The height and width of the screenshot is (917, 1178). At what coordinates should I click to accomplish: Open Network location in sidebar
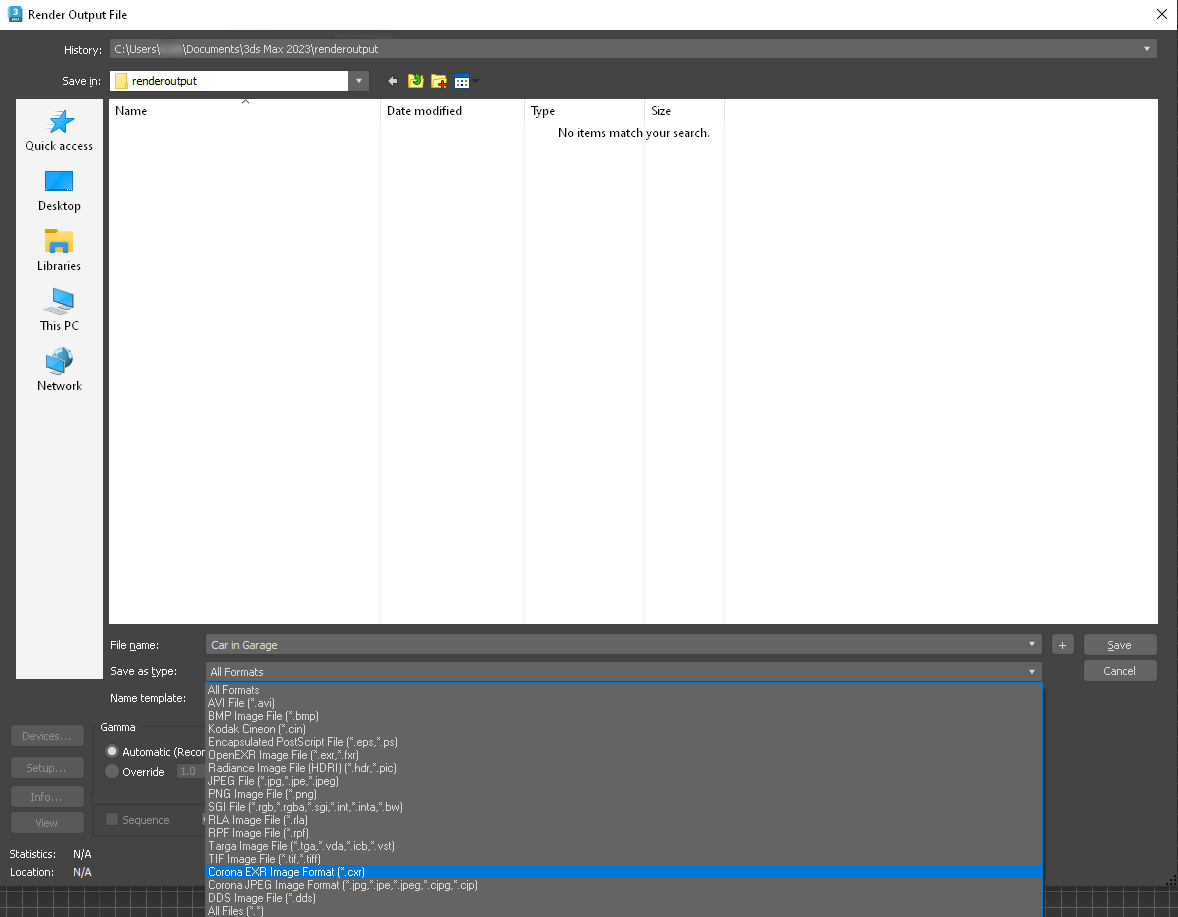[59, 370]
